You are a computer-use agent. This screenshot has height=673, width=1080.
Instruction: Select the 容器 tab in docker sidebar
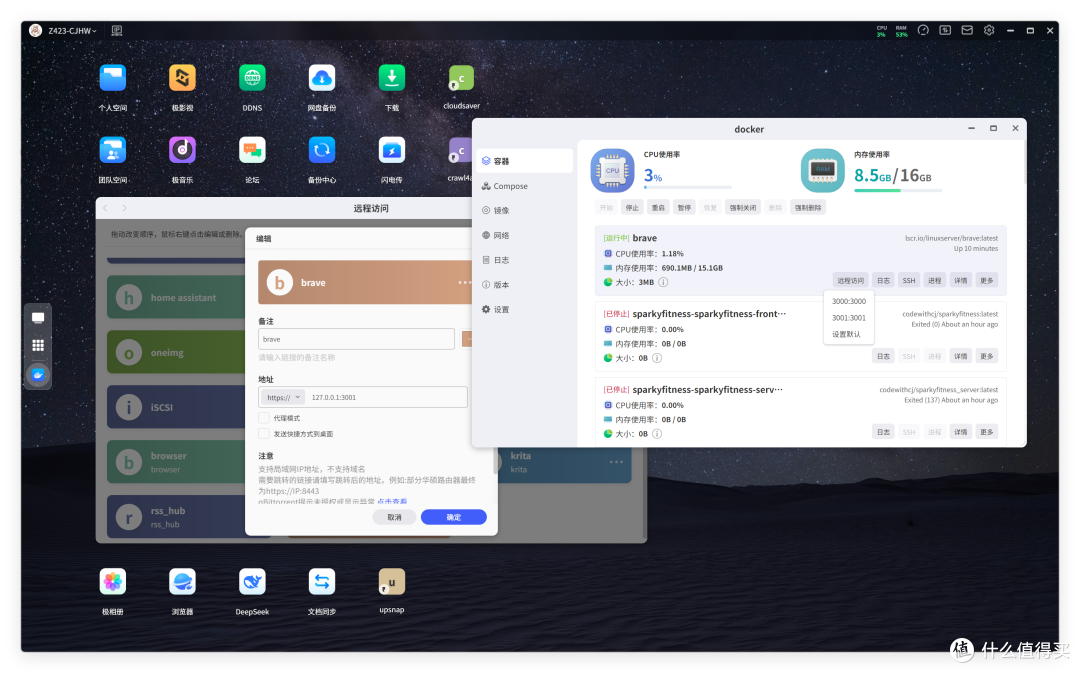524,161
